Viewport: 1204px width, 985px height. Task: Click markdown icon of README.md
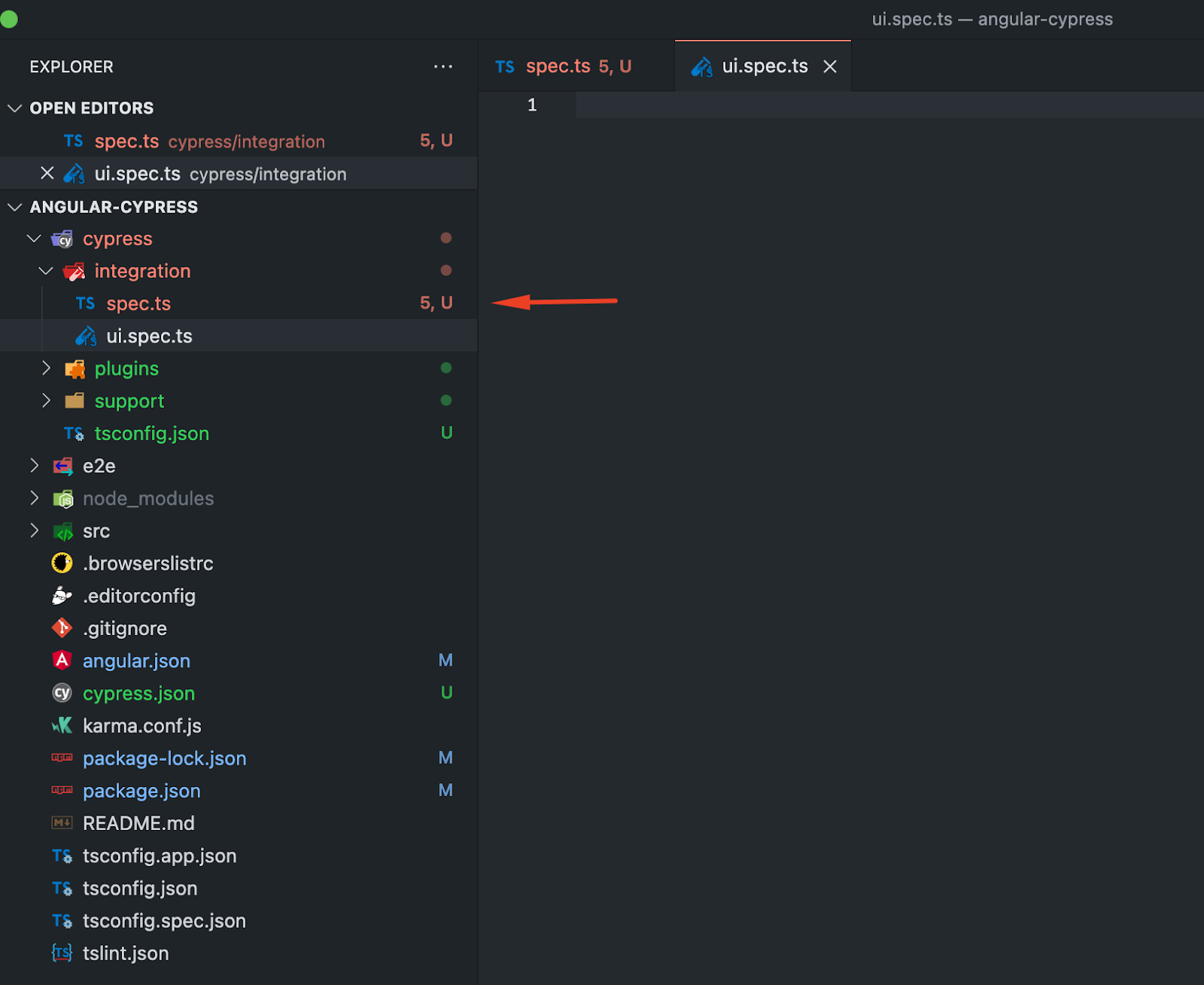point(62,822)
